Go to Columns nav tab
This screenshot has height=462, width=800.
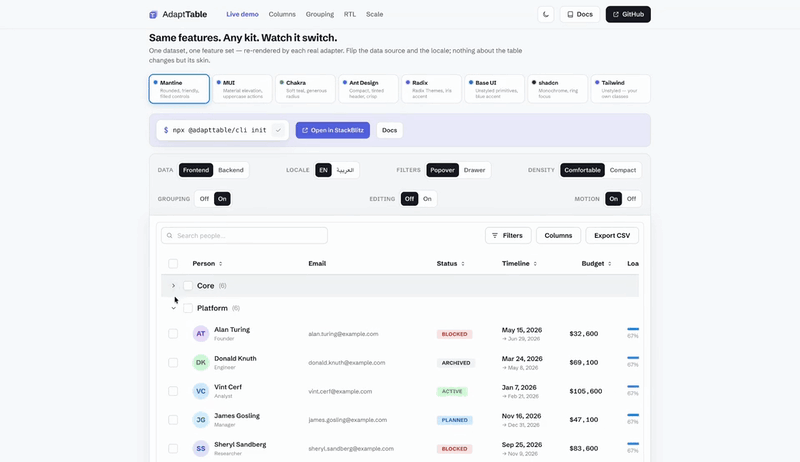pyautogui.click(x=282, y=14)
